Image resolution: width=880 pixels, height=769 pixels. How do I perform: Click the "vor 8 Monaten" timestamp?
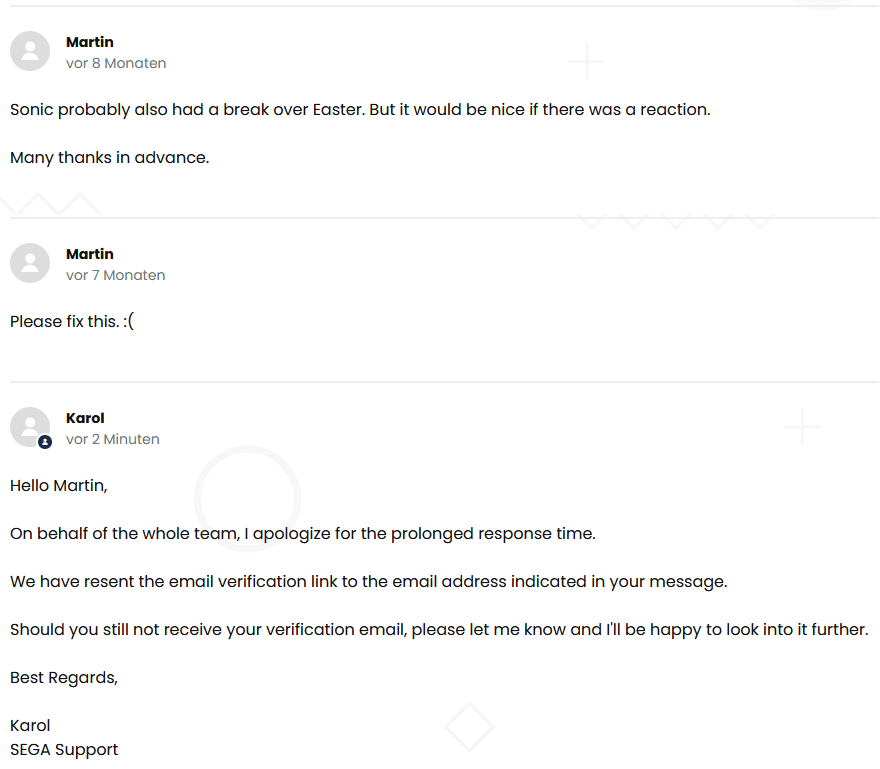[116, 63]
